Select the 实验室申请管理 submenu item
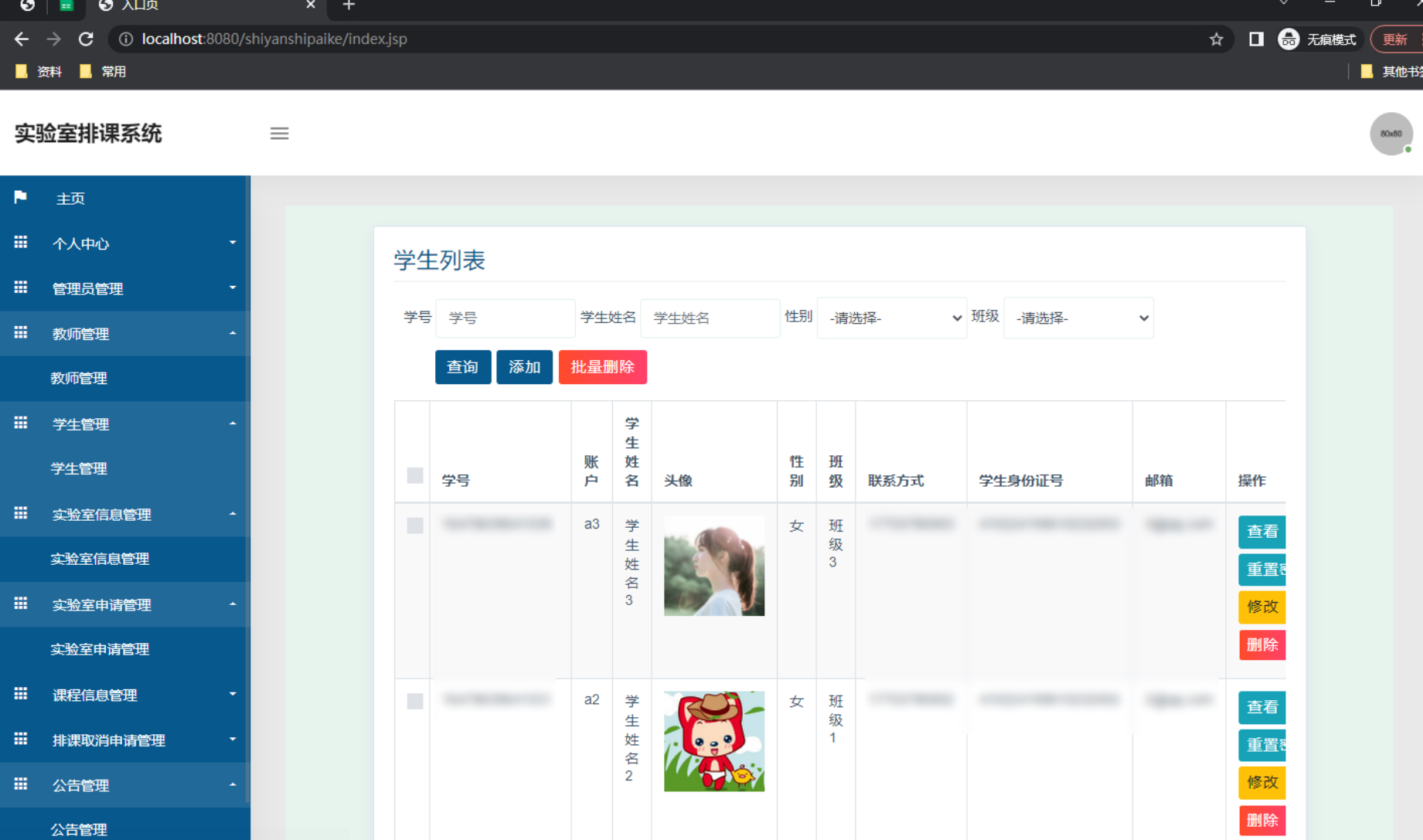This screenshot has height=840, width=1423. coord(100,649)
